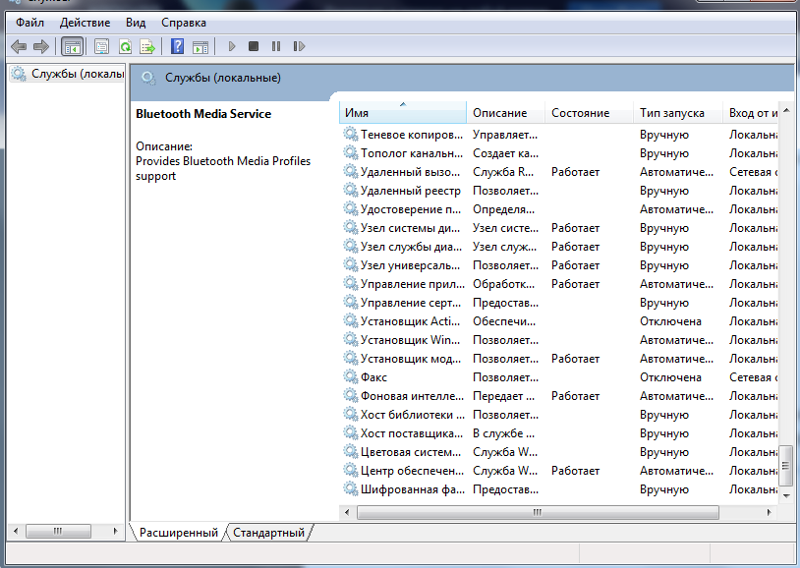The height and width of the screenshot is (568, 800).
Task: Sort by the Состояние column header
Action: pyautogui.click(x=589, y=113)
